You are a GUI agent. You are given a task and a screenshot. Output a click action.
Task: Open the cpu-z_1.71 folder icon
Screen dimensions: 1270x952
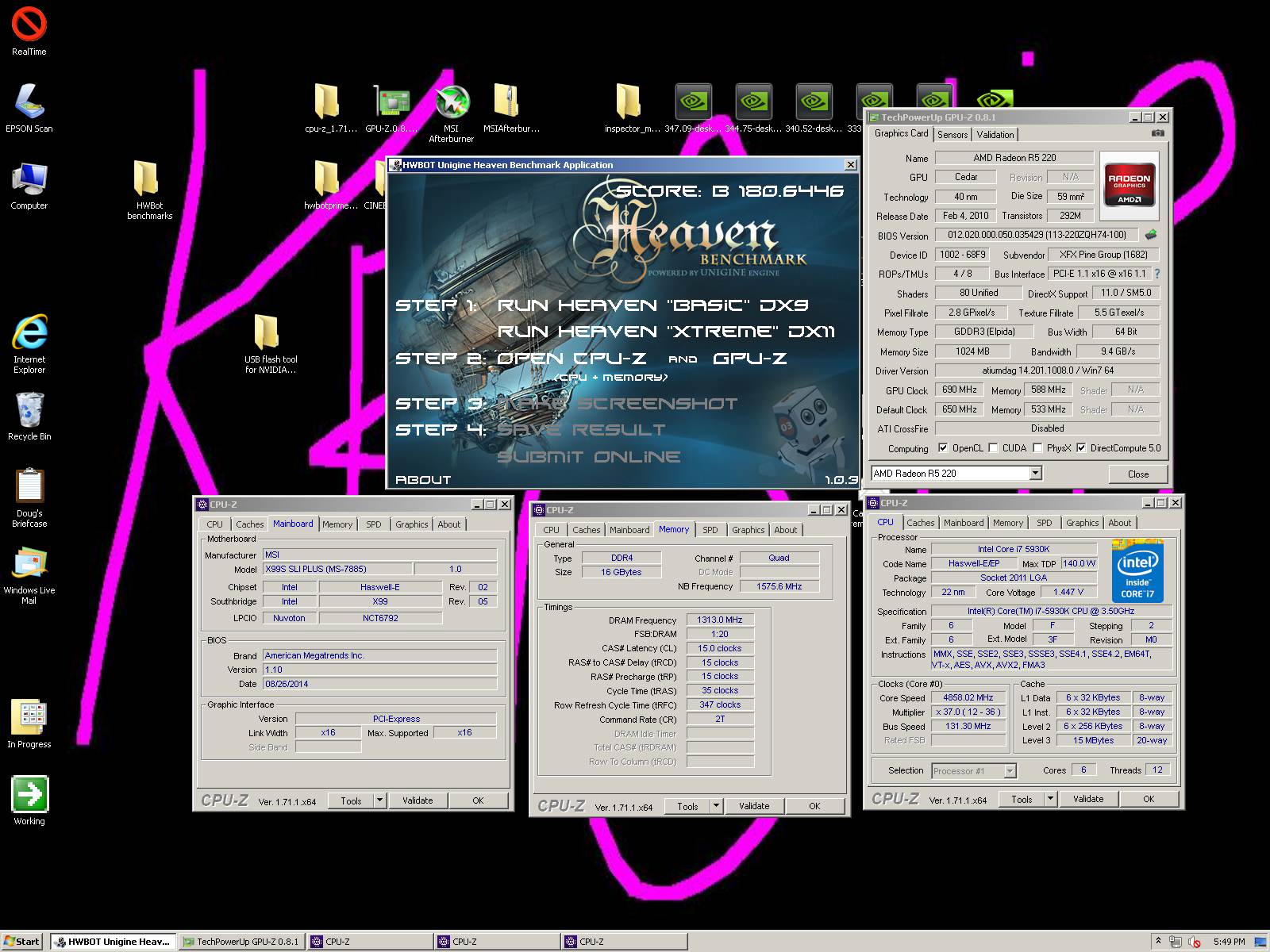330,109
